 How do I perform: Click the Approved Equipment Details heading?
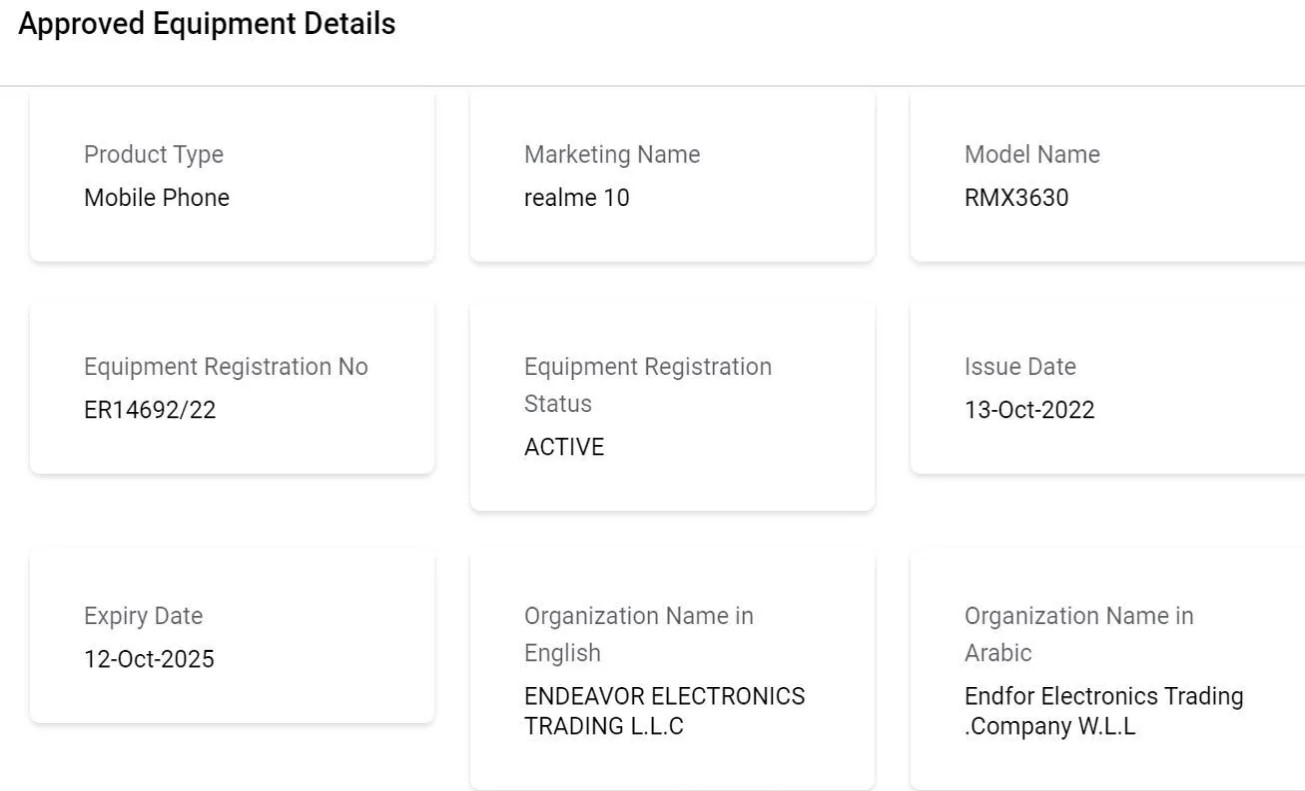(x=207, y=25)
